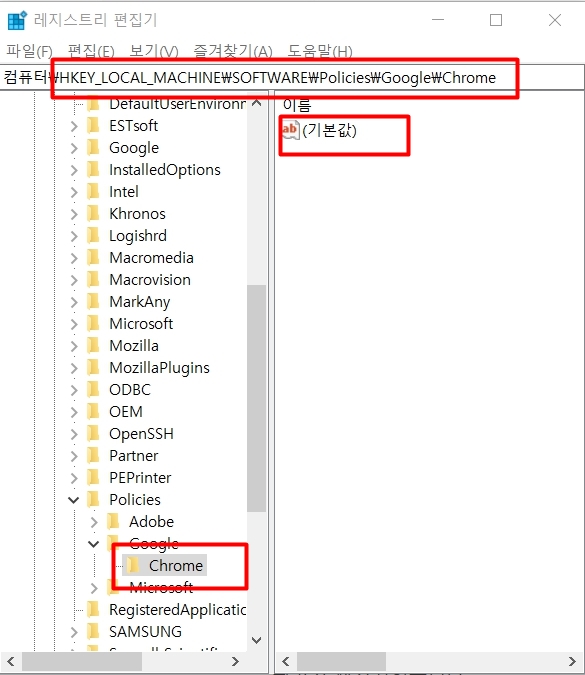Open the 보기(V) menu
Viewport: 585px width, 675px height.
154,51
